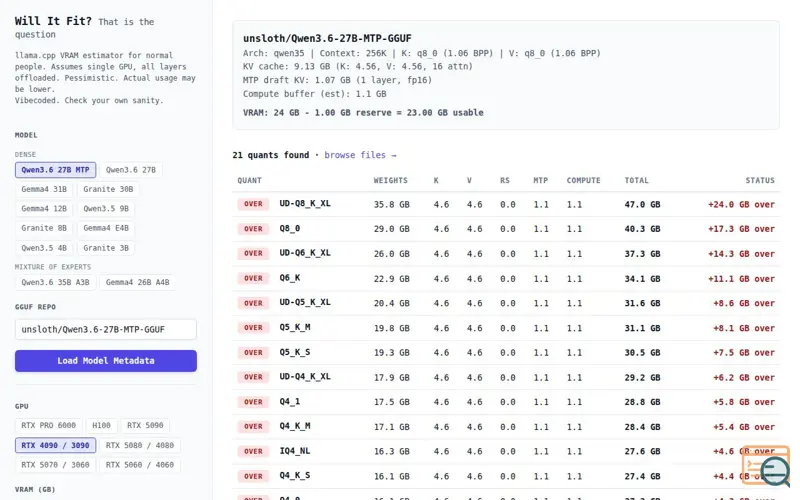The width and height of the screenshot is (800, 500).
Task: Click the 23.00 GB usable VRAM line
Action: coord(363,113)
